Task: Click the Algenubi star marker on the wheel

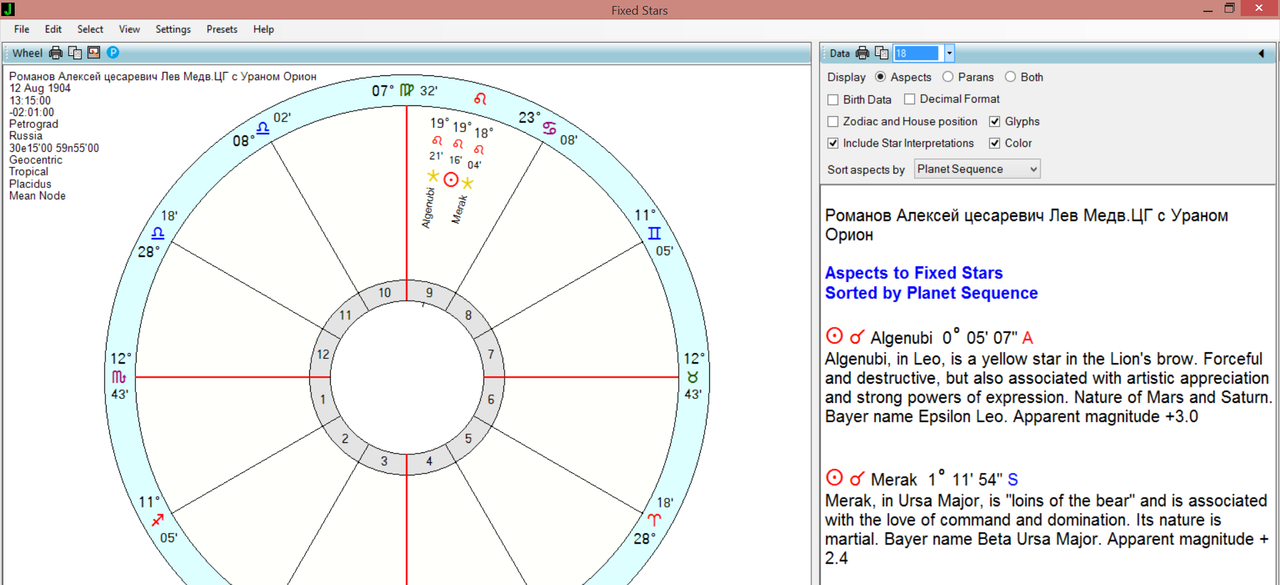Action: (x=433, y=176)
